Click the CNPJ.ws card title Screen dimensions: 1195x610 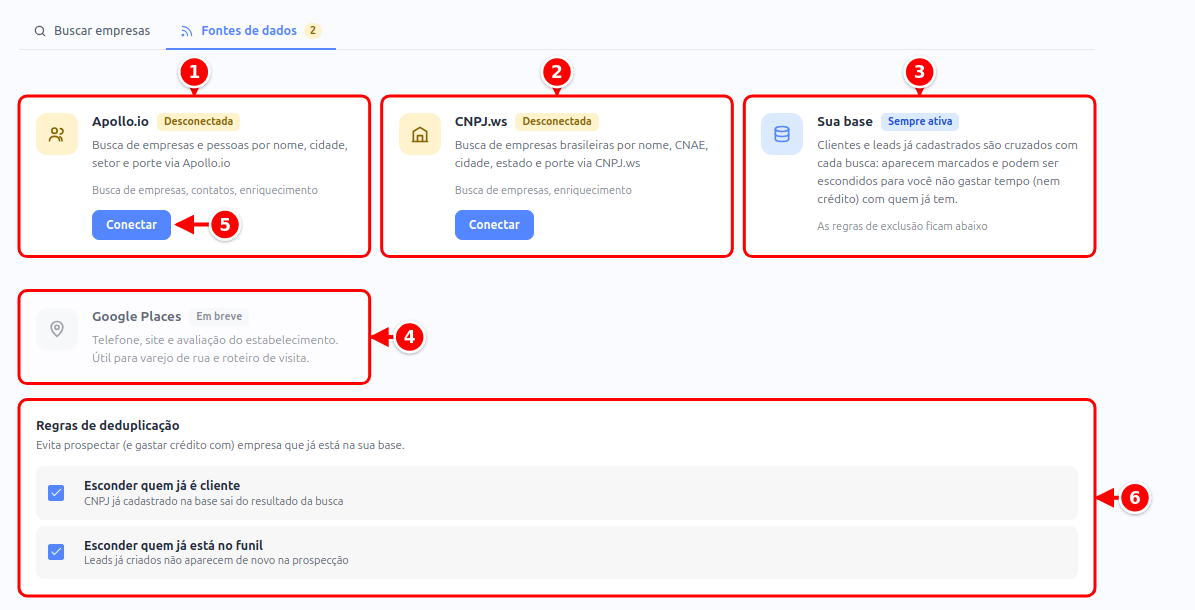coord(481,121)
